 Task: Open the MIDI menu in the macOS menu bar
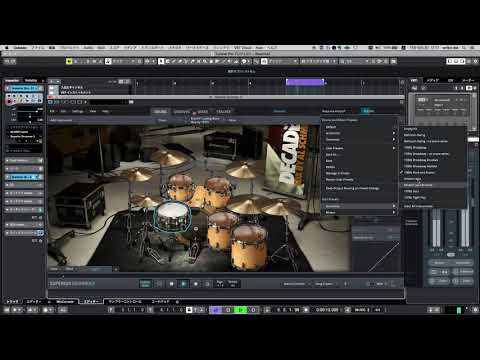click(x=101, y=48)
